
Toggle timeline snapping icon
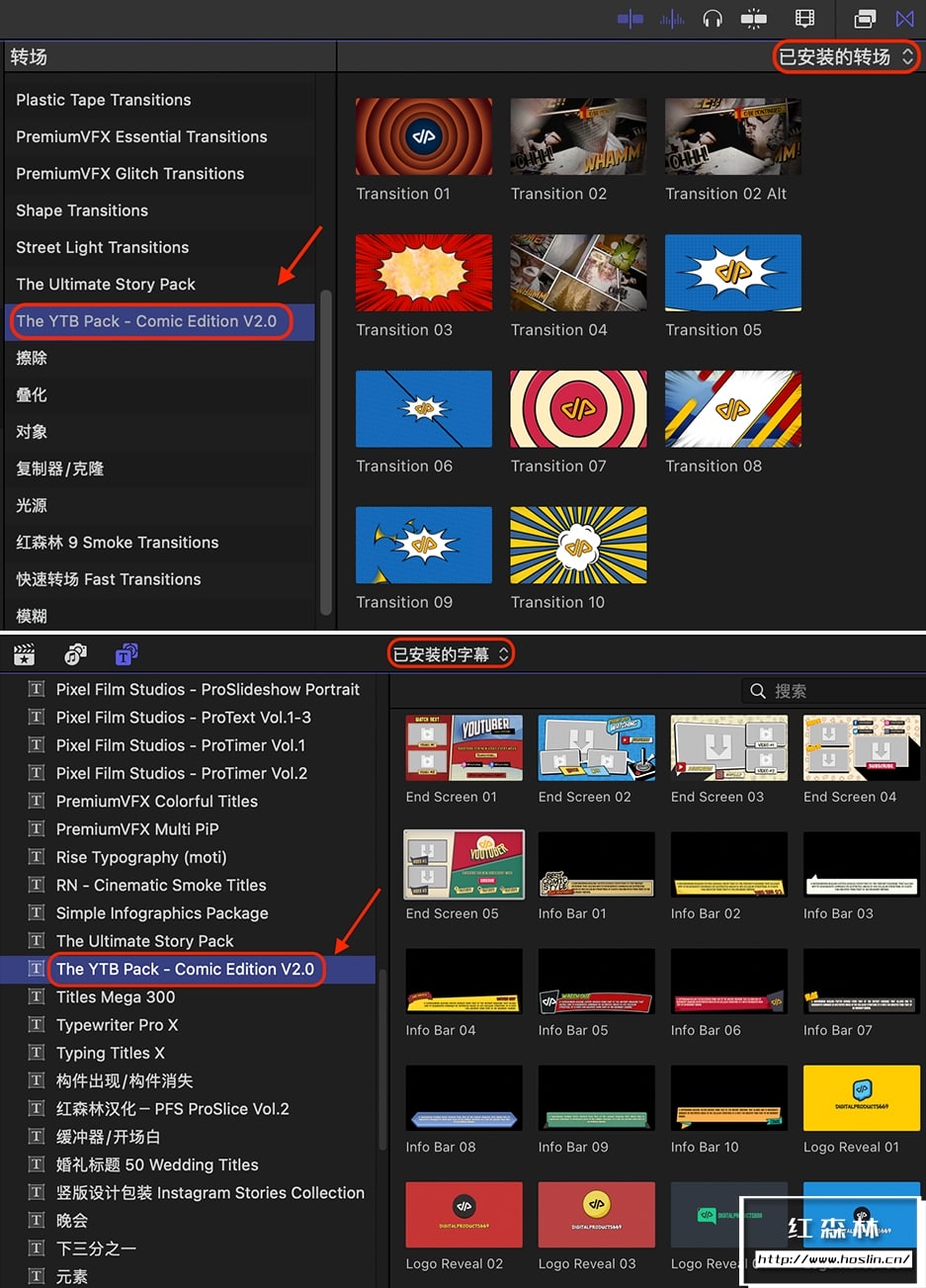click(754, 19)
